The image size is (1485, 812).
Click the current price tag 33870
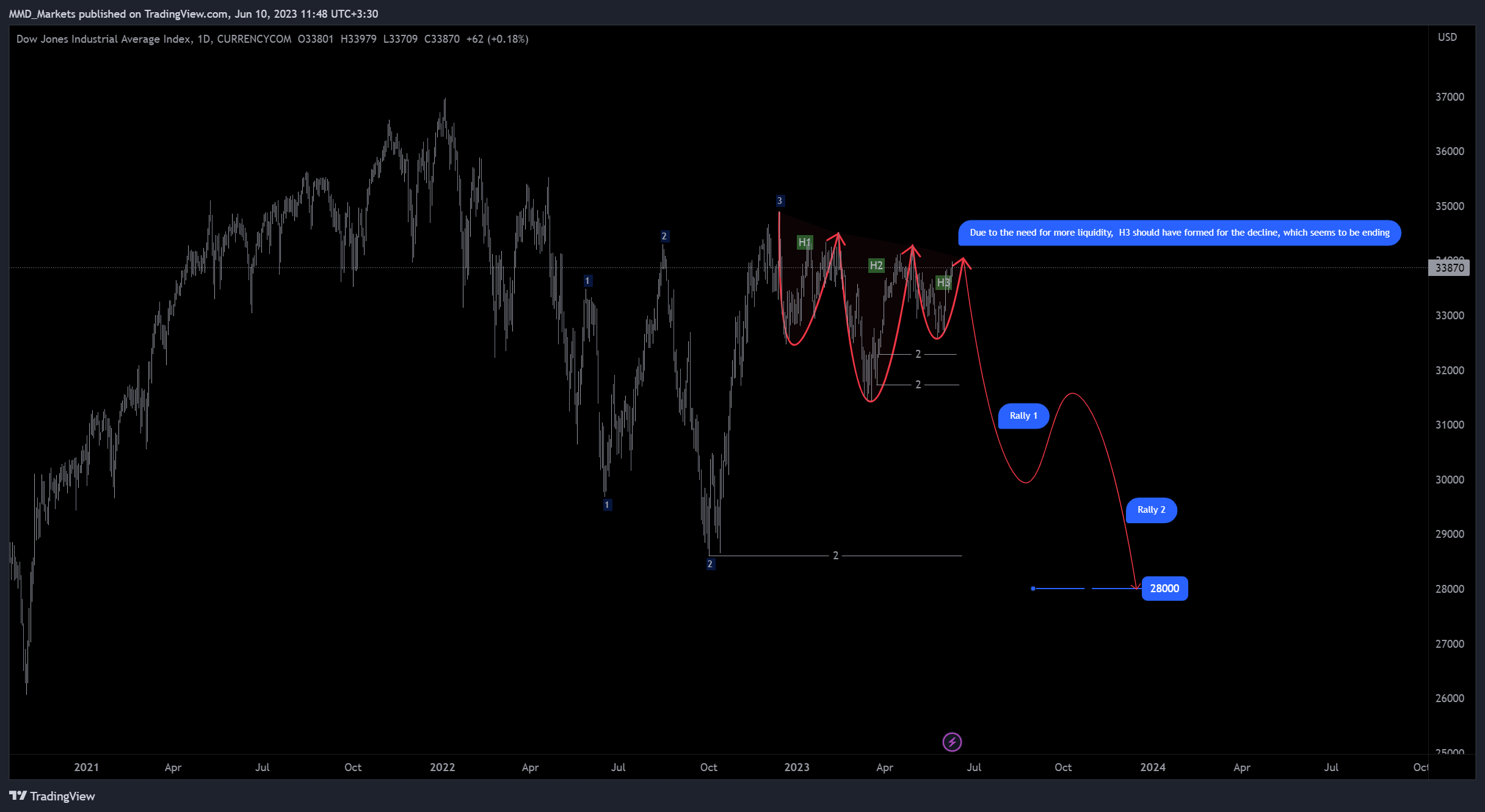(x=1449, y=267)
